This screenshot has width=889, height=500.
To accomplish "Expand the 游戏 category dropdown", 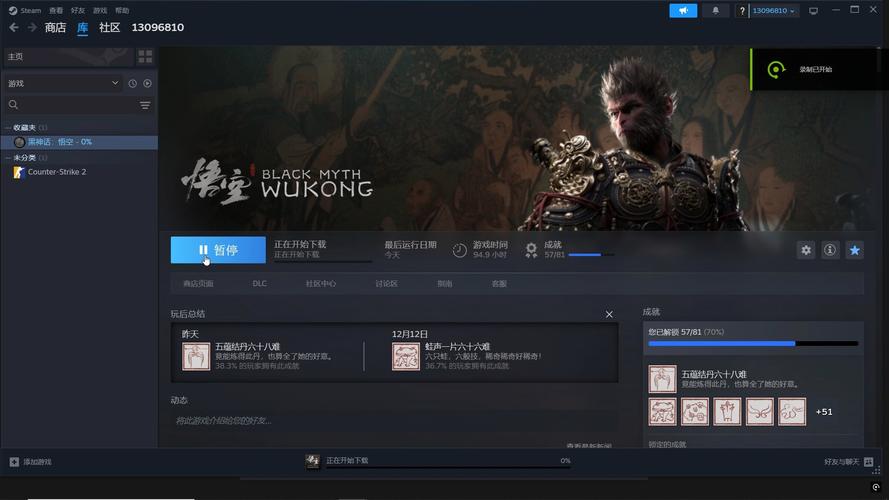I will point(116,83).
